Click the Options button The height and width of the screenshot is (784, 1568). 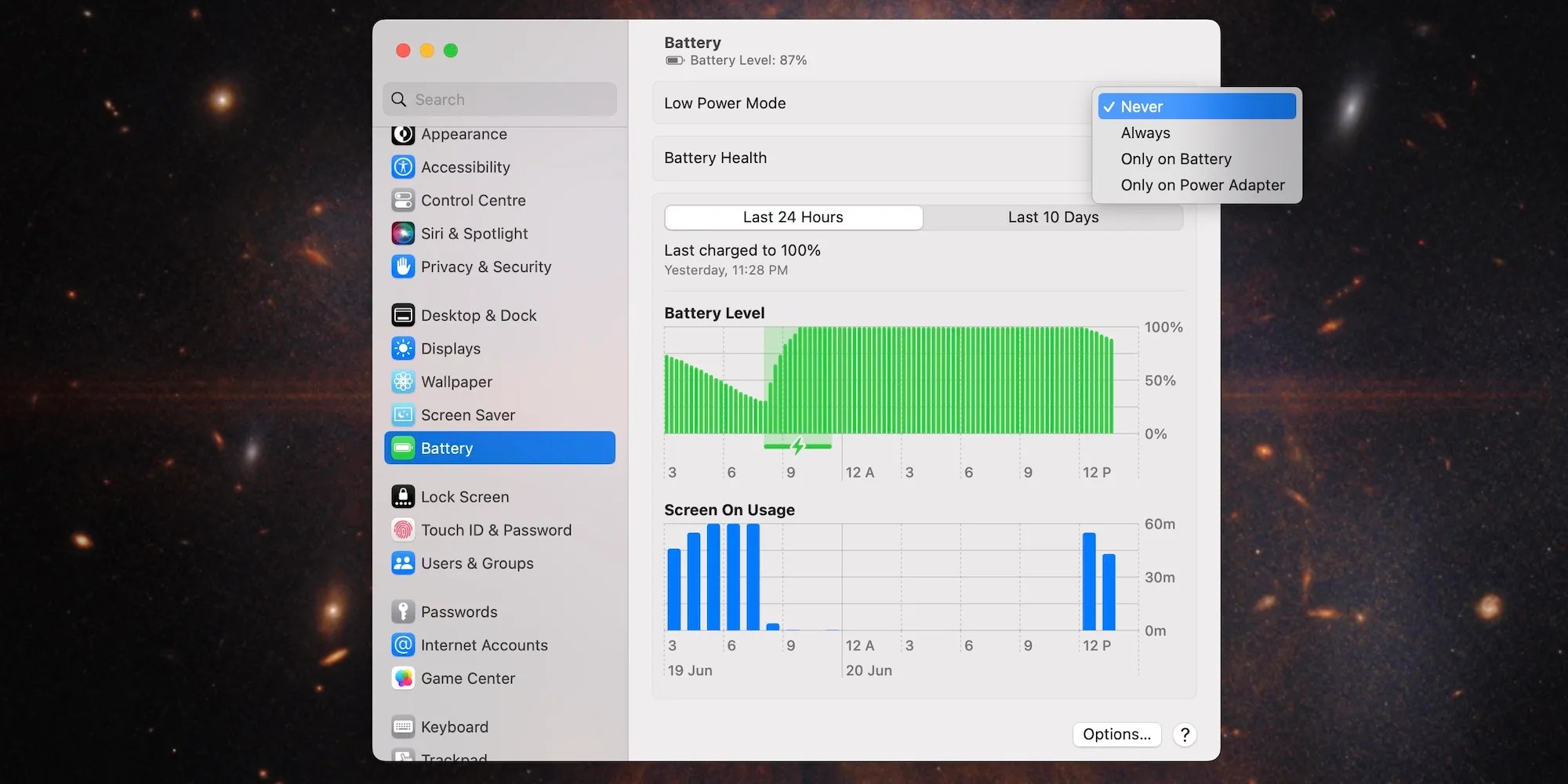point(1116,735)
